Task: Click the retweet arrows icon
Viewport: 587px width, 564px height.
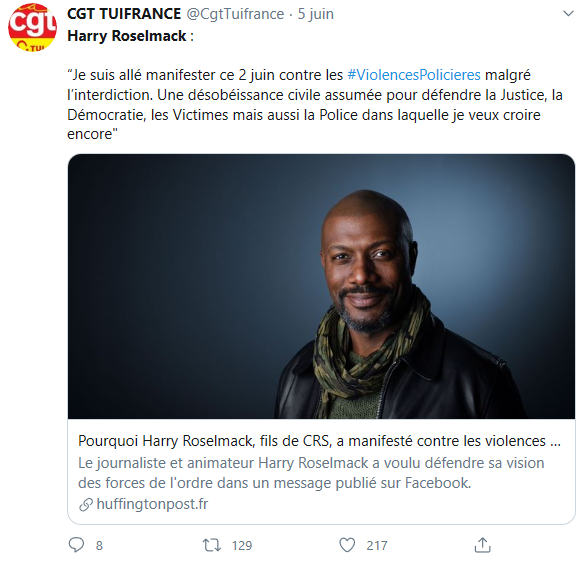Action: coord(212,545)
